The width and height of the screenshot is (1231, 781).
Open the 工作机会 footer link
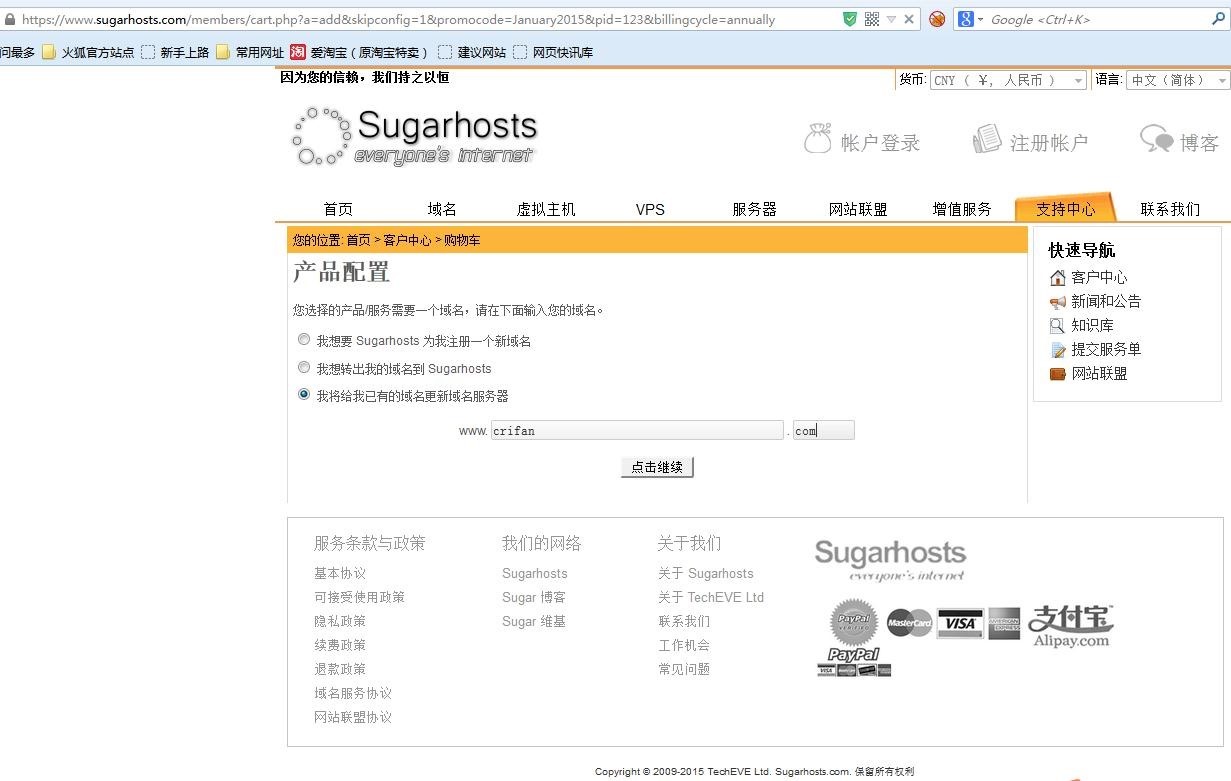coord(684,645)
